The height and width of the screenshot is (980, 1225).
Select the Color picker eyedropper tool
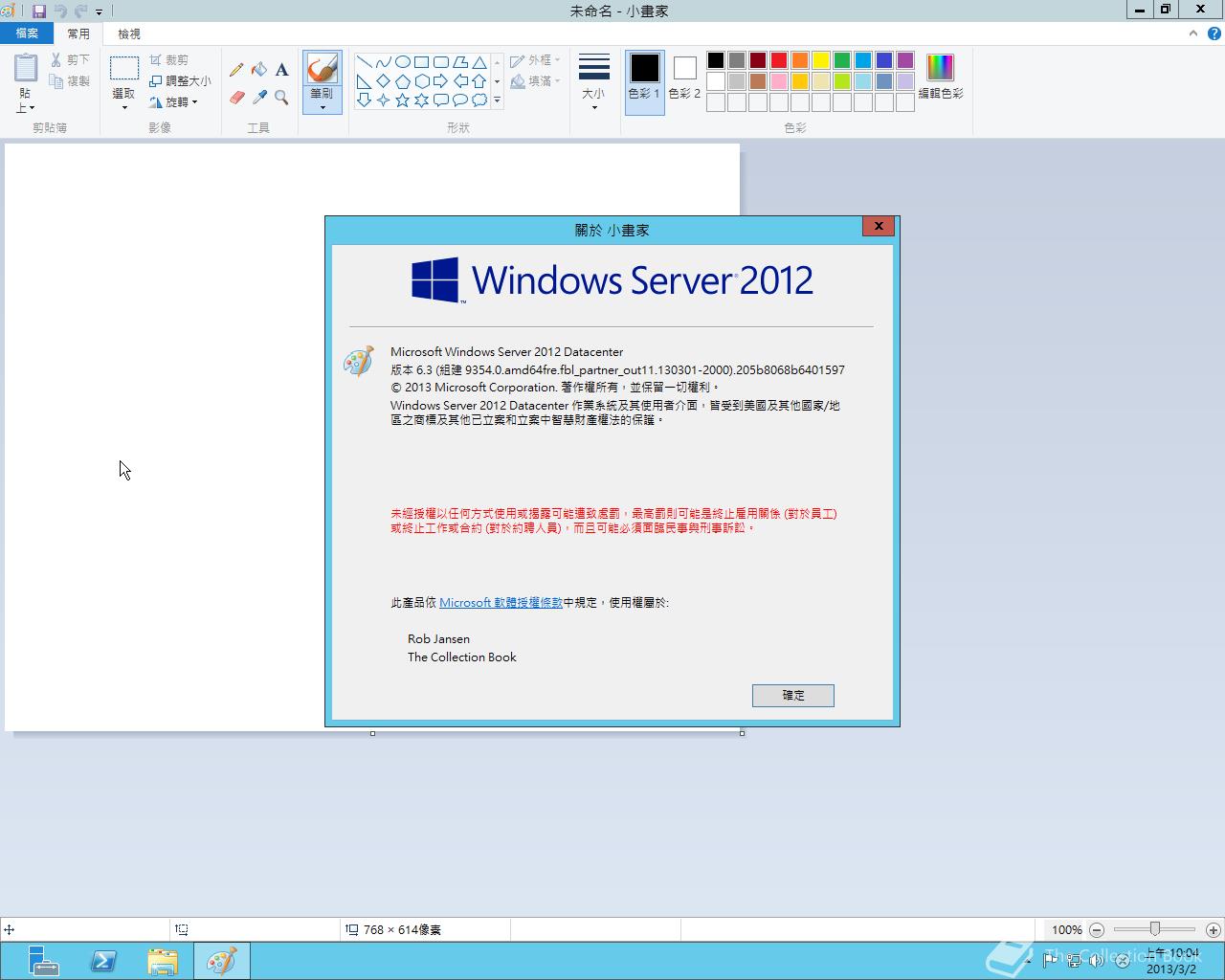coord(259,97)
